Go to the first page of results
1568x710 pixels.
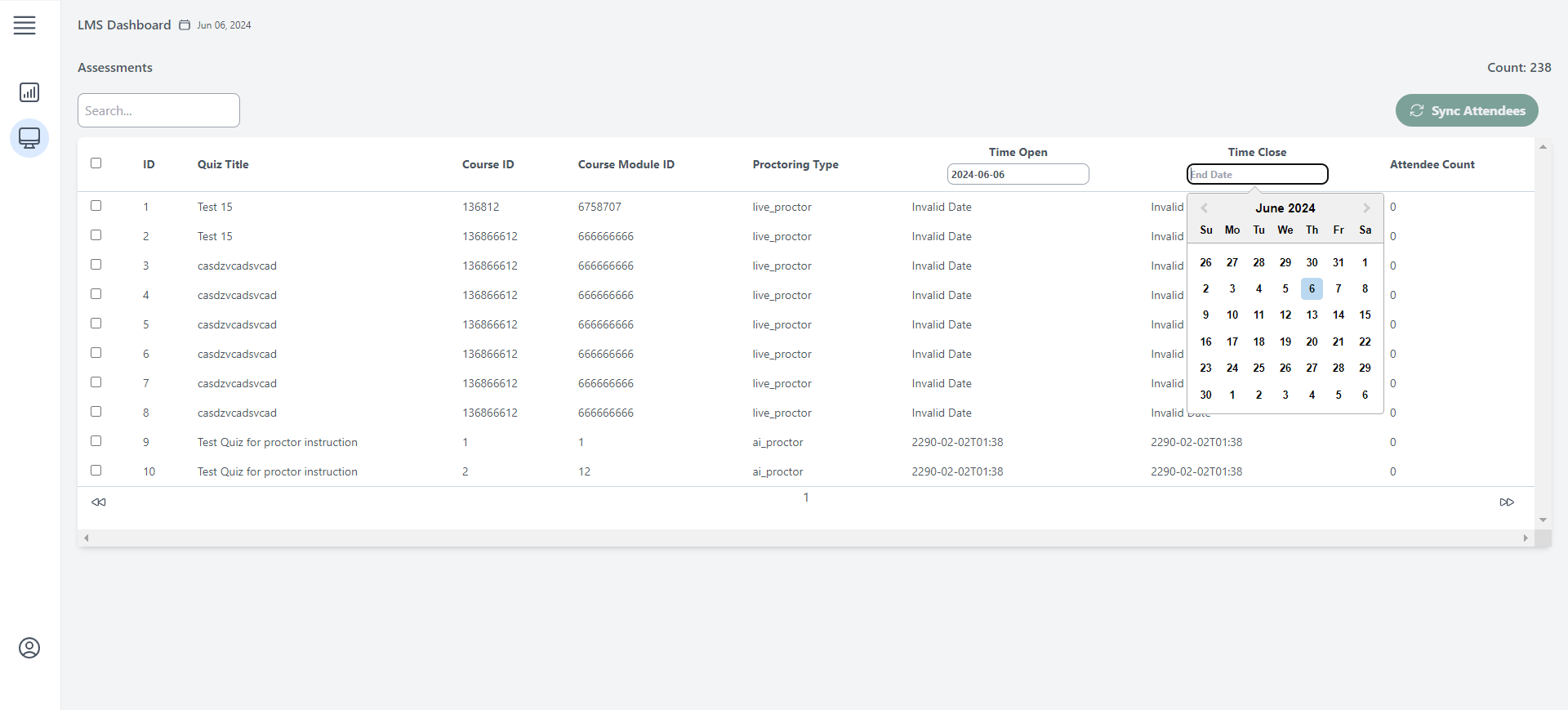(x=99, y=502)
